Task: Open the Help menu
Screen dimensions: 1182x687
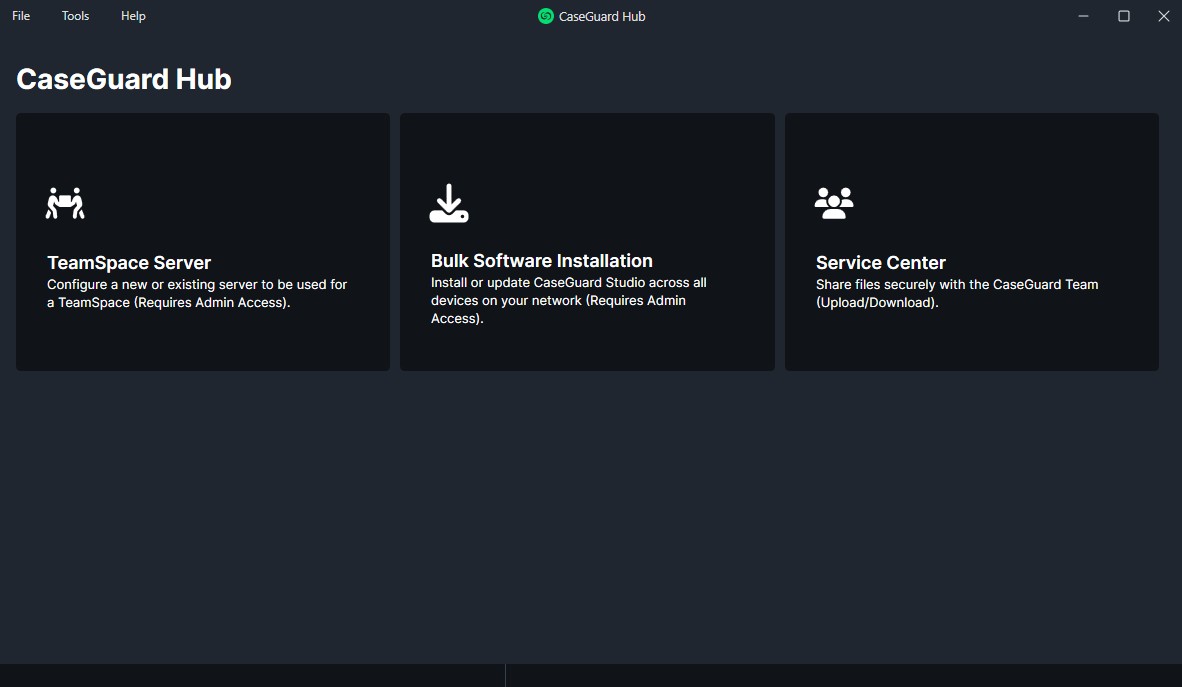Action: [133, 16]
